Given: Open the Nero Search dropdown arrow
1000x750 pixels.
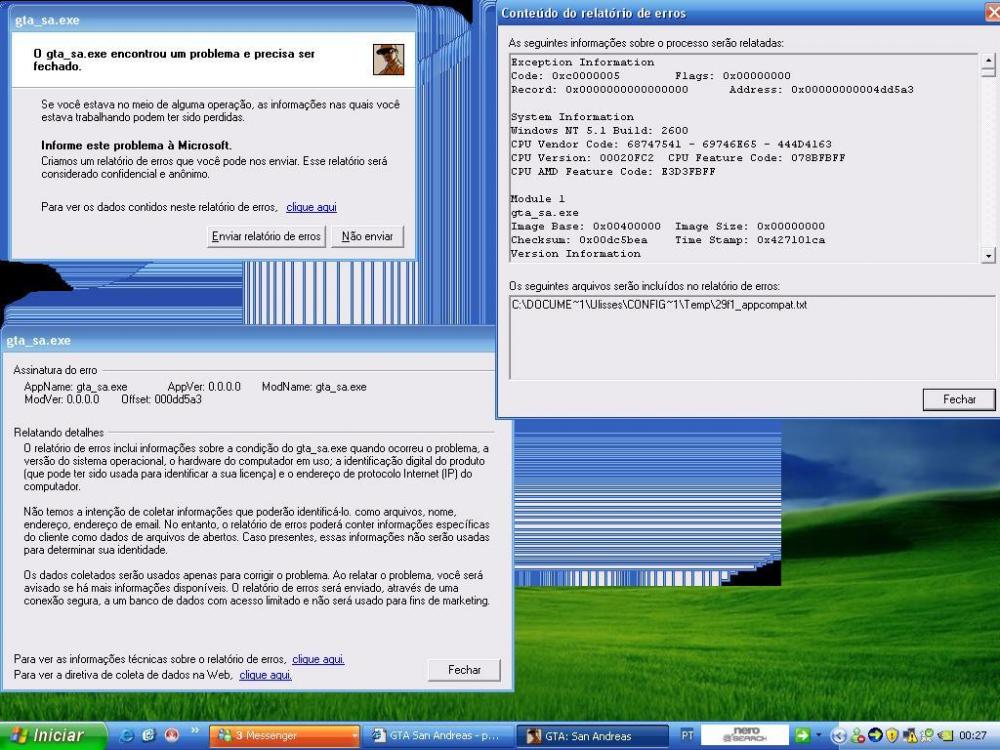Looking at the screenshot, I should point(817,736).
